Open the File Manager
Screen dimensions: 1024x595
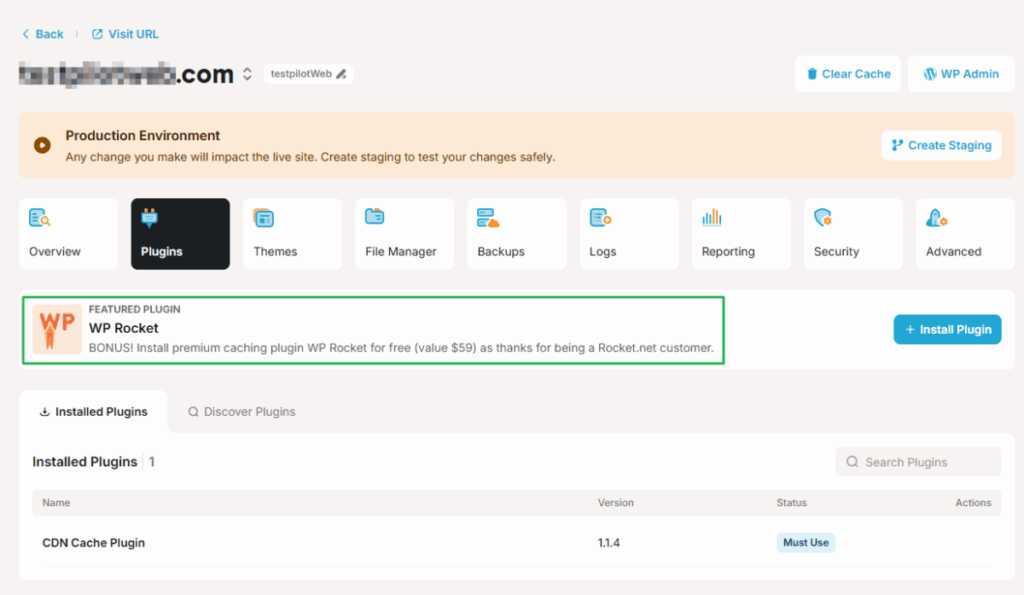(402, 234)
